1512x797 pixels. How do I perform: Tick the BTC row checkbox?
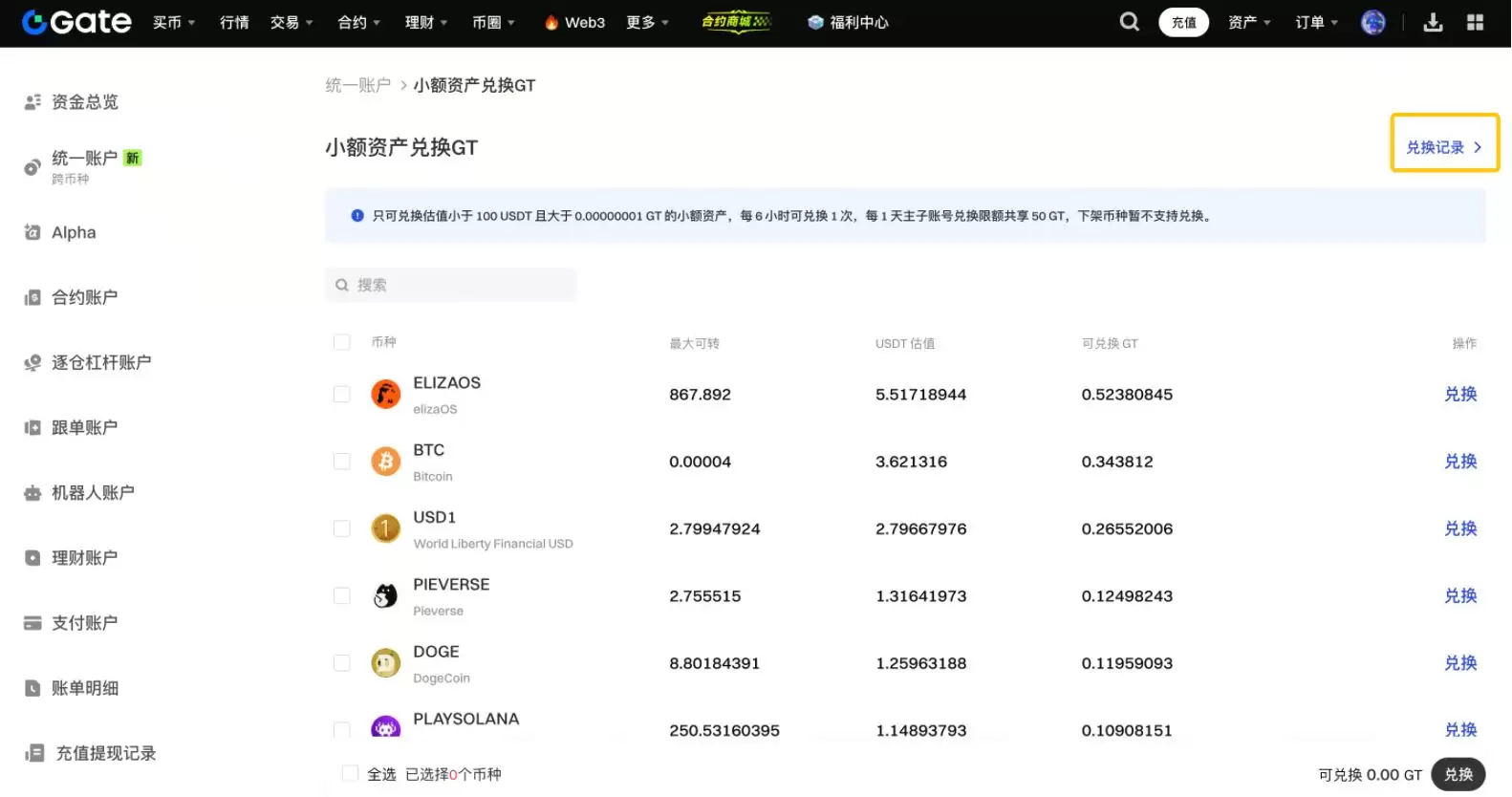tap(341, 462)
